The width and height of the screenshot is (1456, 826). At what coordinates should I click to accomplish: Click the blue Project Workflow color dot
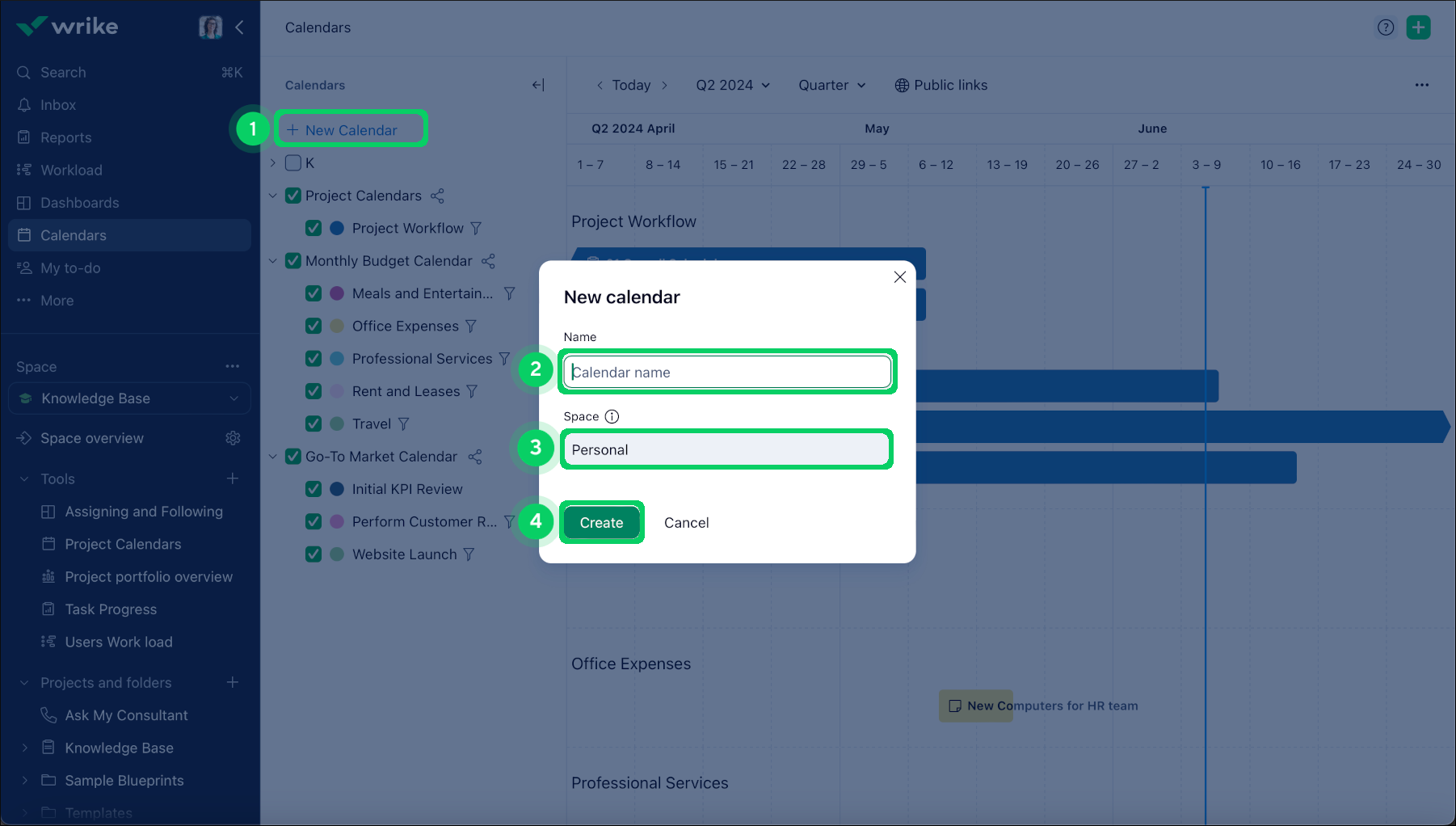pyautogui.click(x=337, y=229)
